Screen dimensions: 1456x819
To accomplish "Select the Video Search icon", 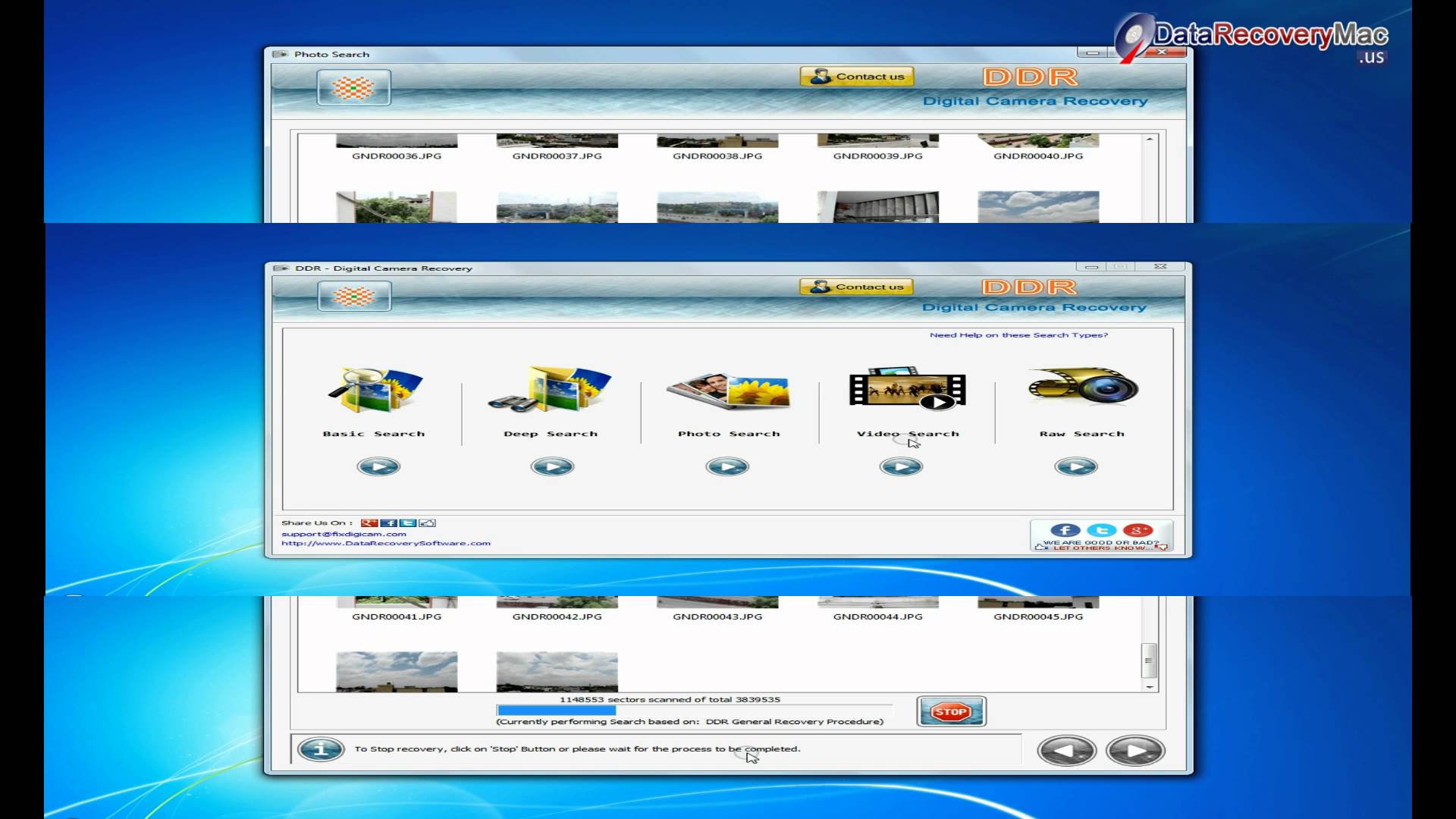I will [907, 388].
